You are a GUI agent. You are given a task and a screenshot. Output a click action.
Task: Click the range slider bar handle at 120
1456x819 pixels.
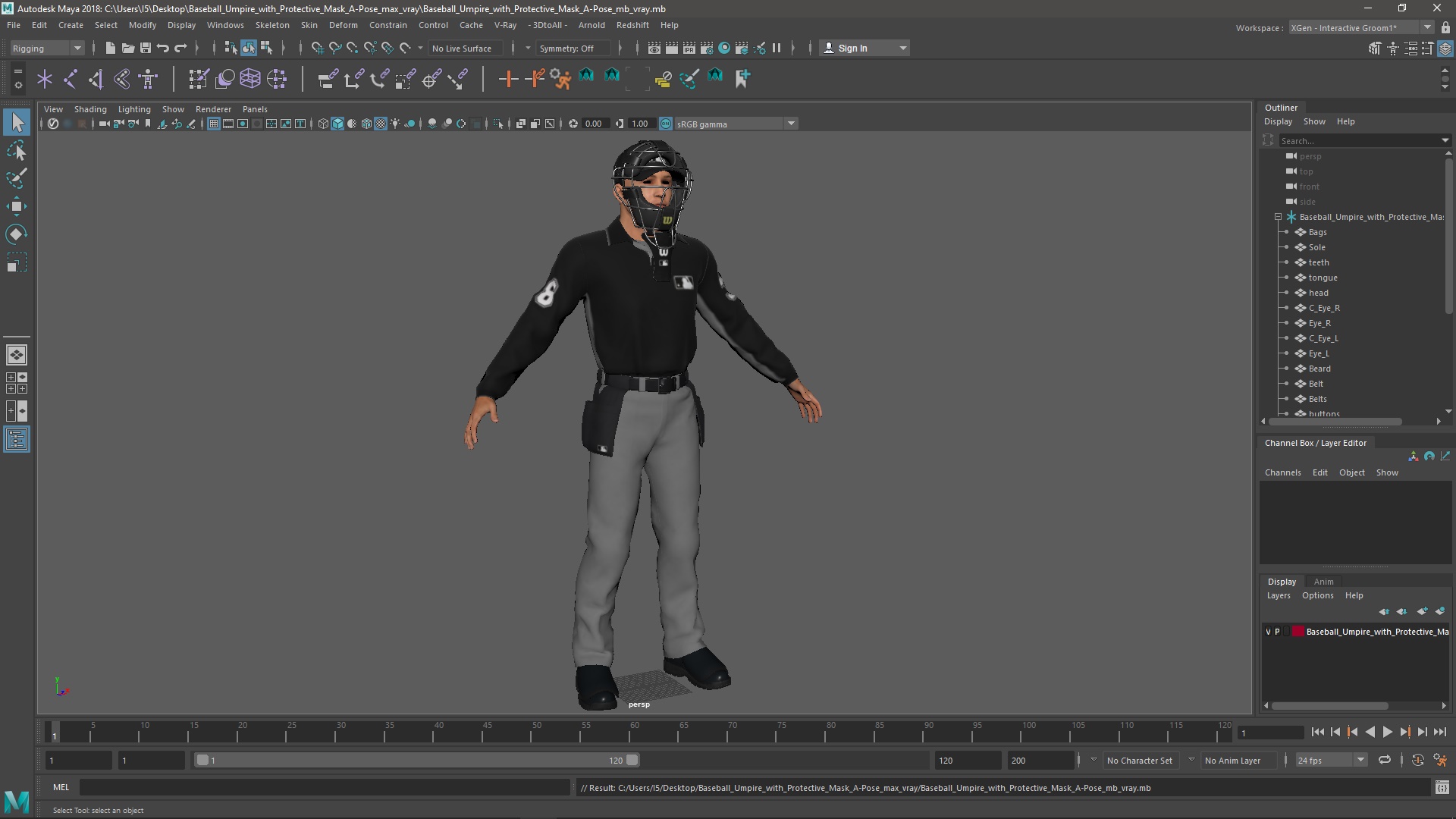tap(632, 760)
